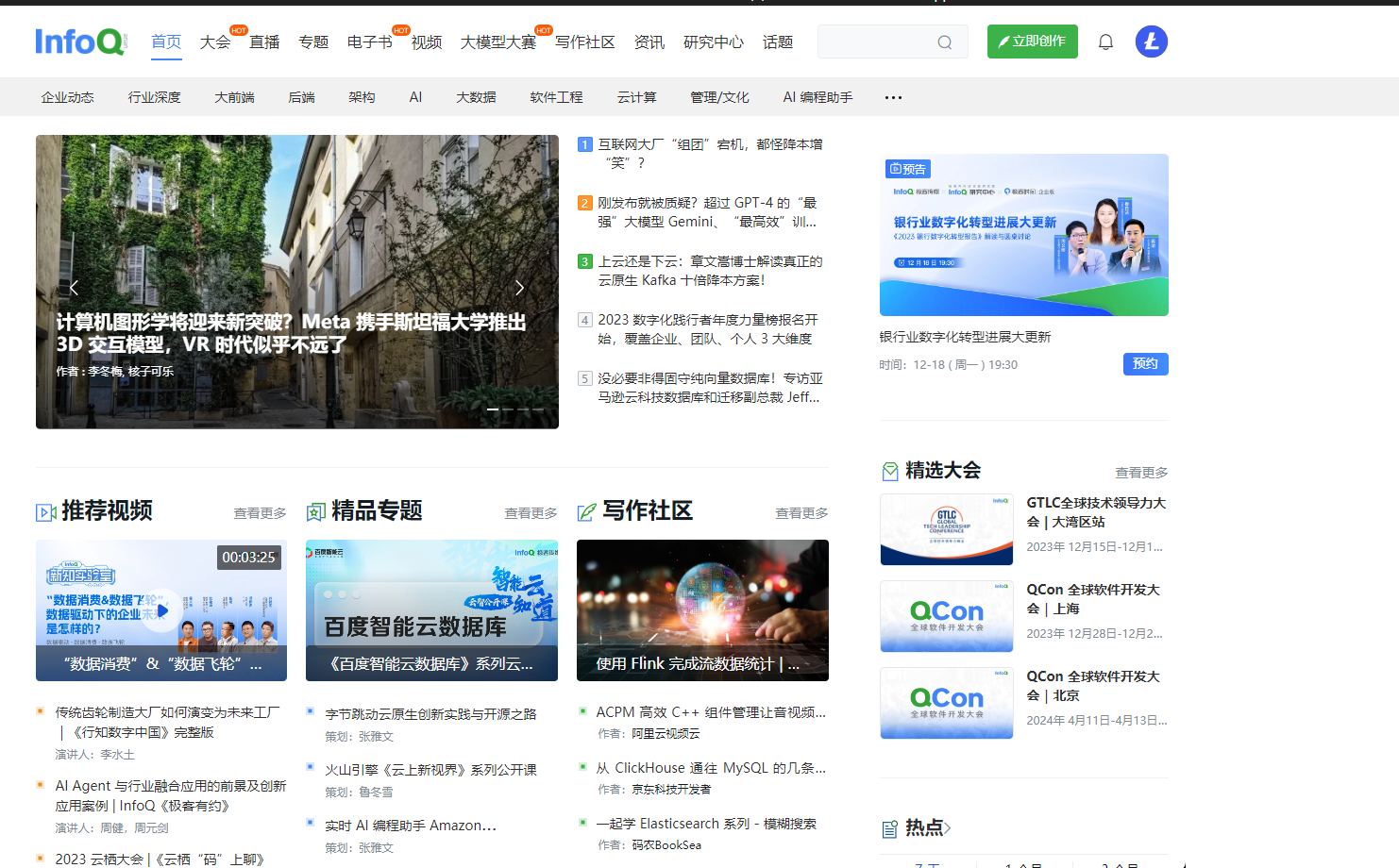Open the 百度智能云数据库 topic thumbnail
1399x868 pixels.
(x=431, y=610)
